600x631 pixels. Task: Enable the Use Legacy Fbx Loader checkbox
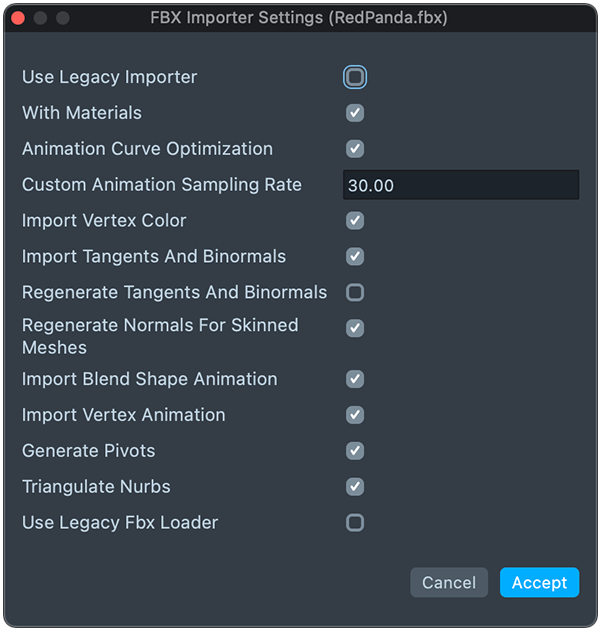355,523
